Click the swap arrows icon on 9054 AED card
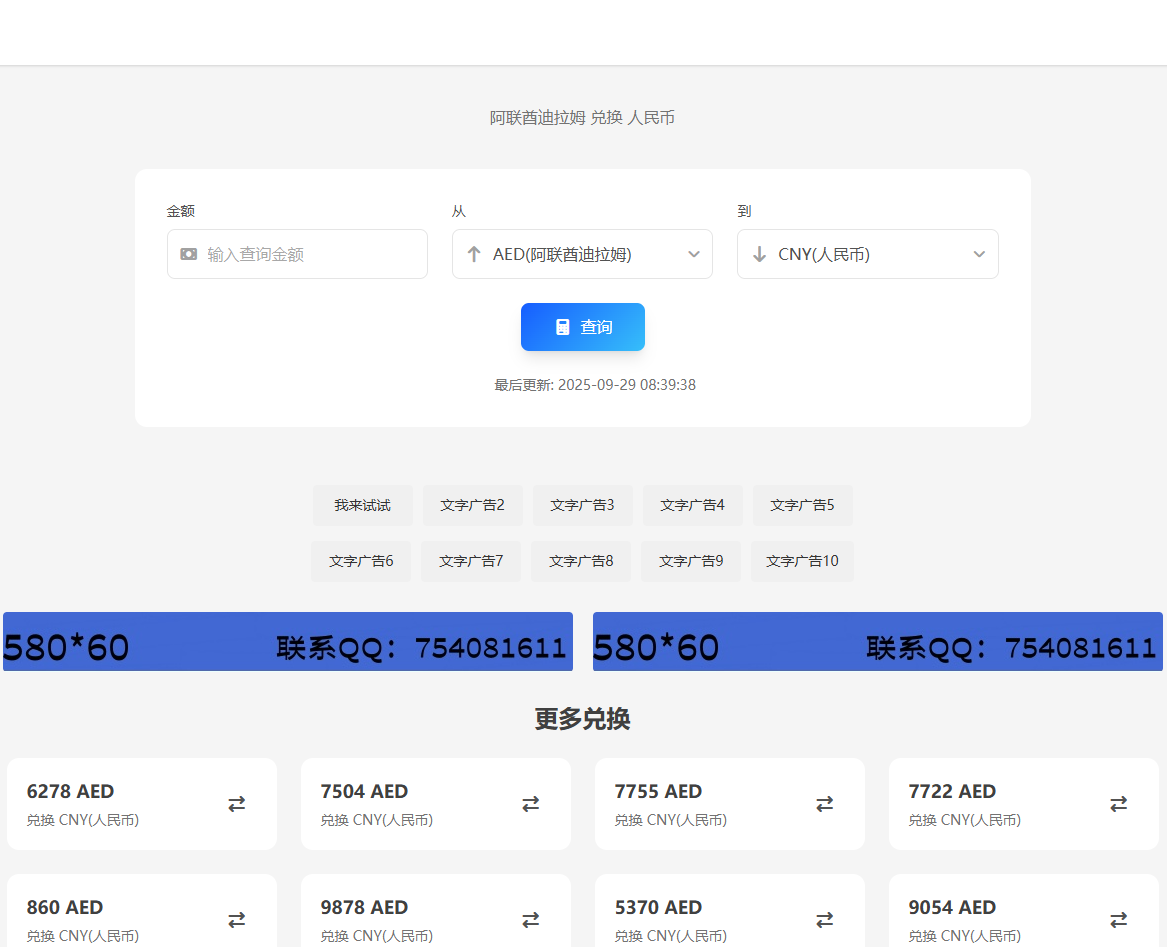The image size is (1167, 947). point(1119,920)
